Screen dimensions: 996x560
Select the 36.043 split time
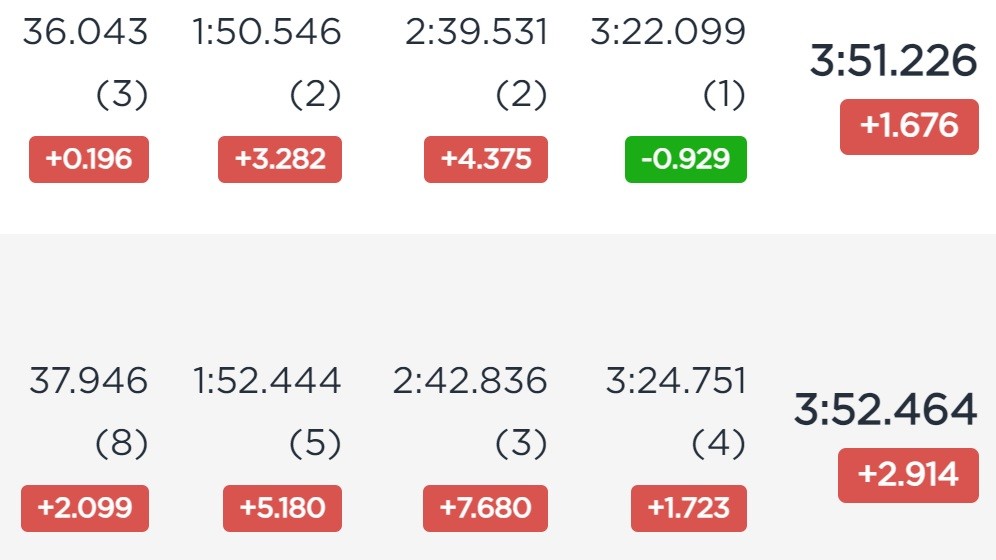point(85,32)
